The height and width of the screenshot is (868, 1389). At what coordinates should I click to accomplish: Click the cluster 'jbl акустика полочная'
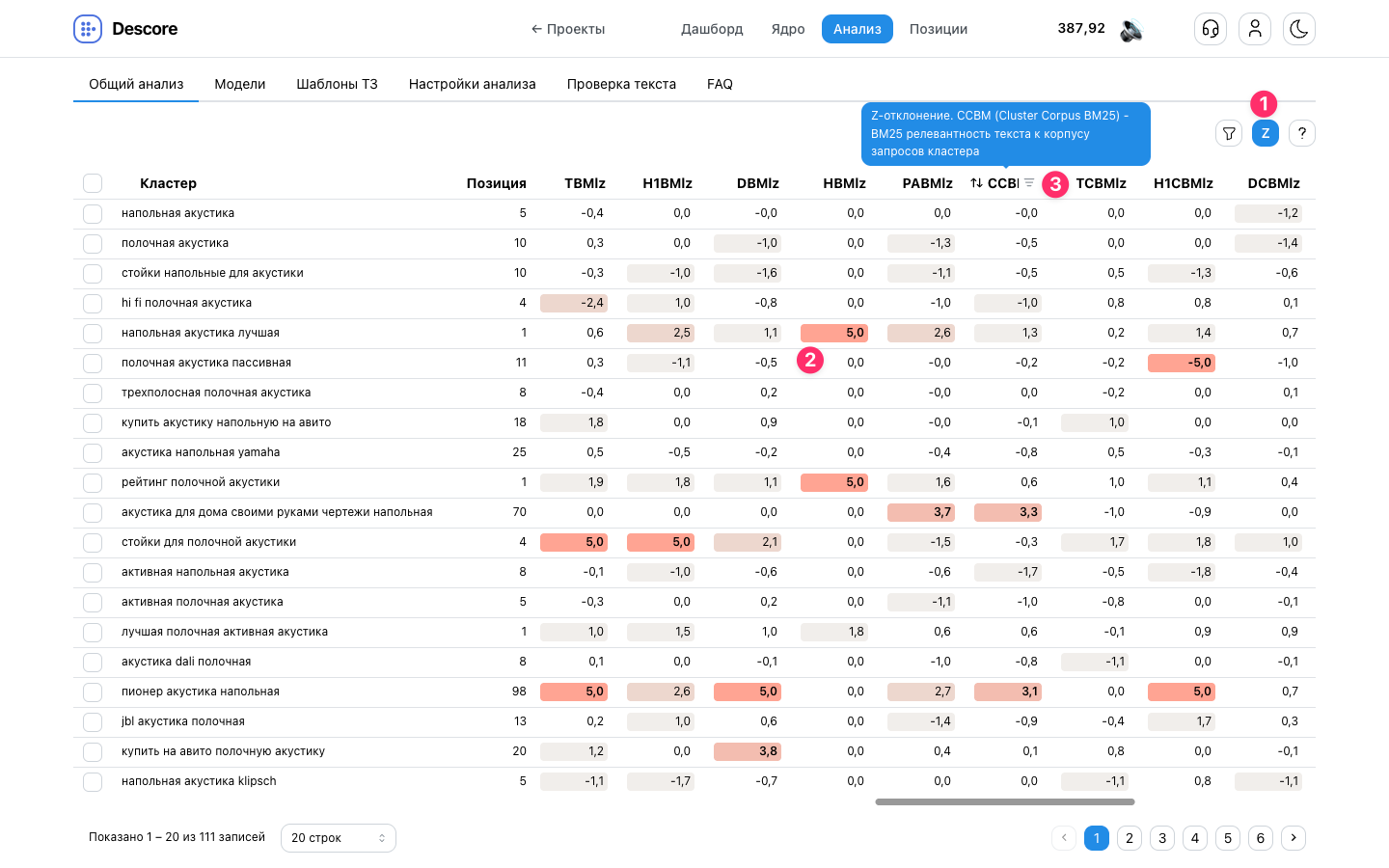click(183, 721)
